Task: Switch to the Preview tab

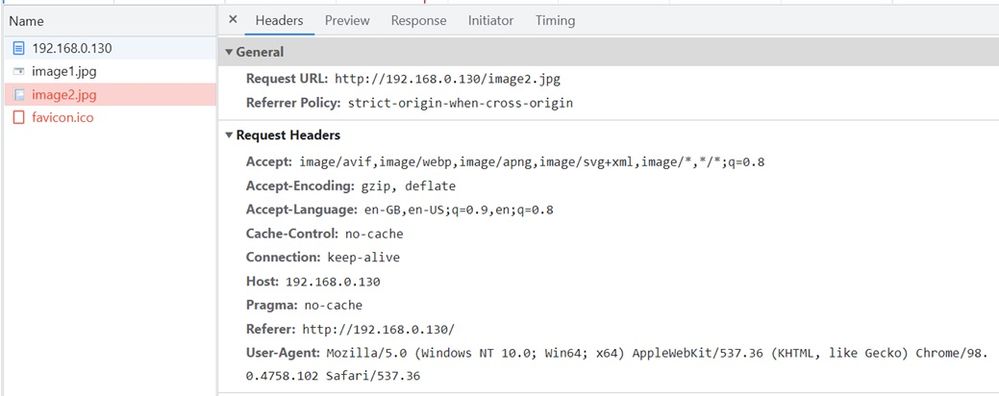Action: point(347,20)
